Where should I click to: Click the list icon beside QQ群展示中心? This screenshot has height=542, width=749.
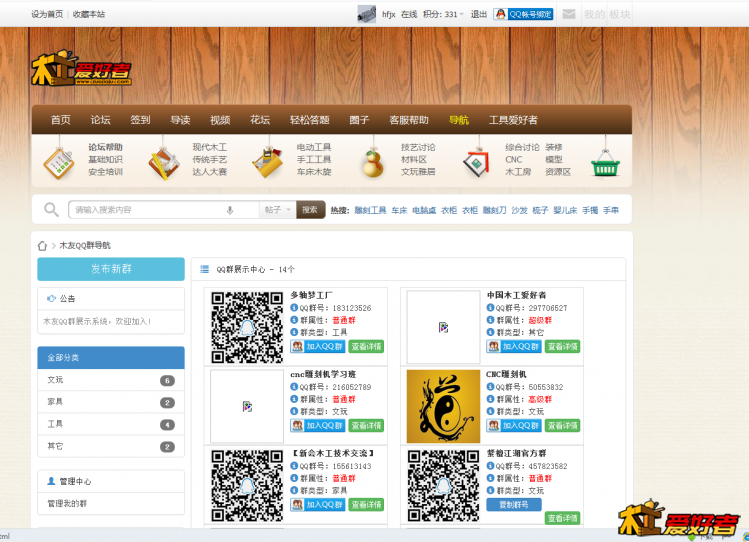204,269
